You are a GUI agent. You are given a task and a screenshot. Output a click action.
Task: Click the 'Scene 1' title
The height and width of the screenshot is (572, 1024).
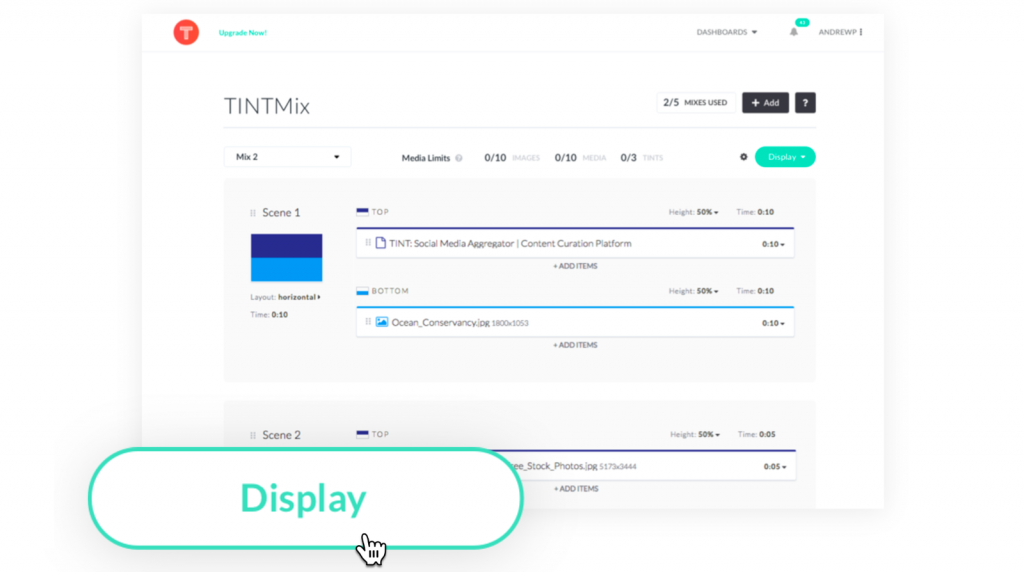click(x=281, y=213)
